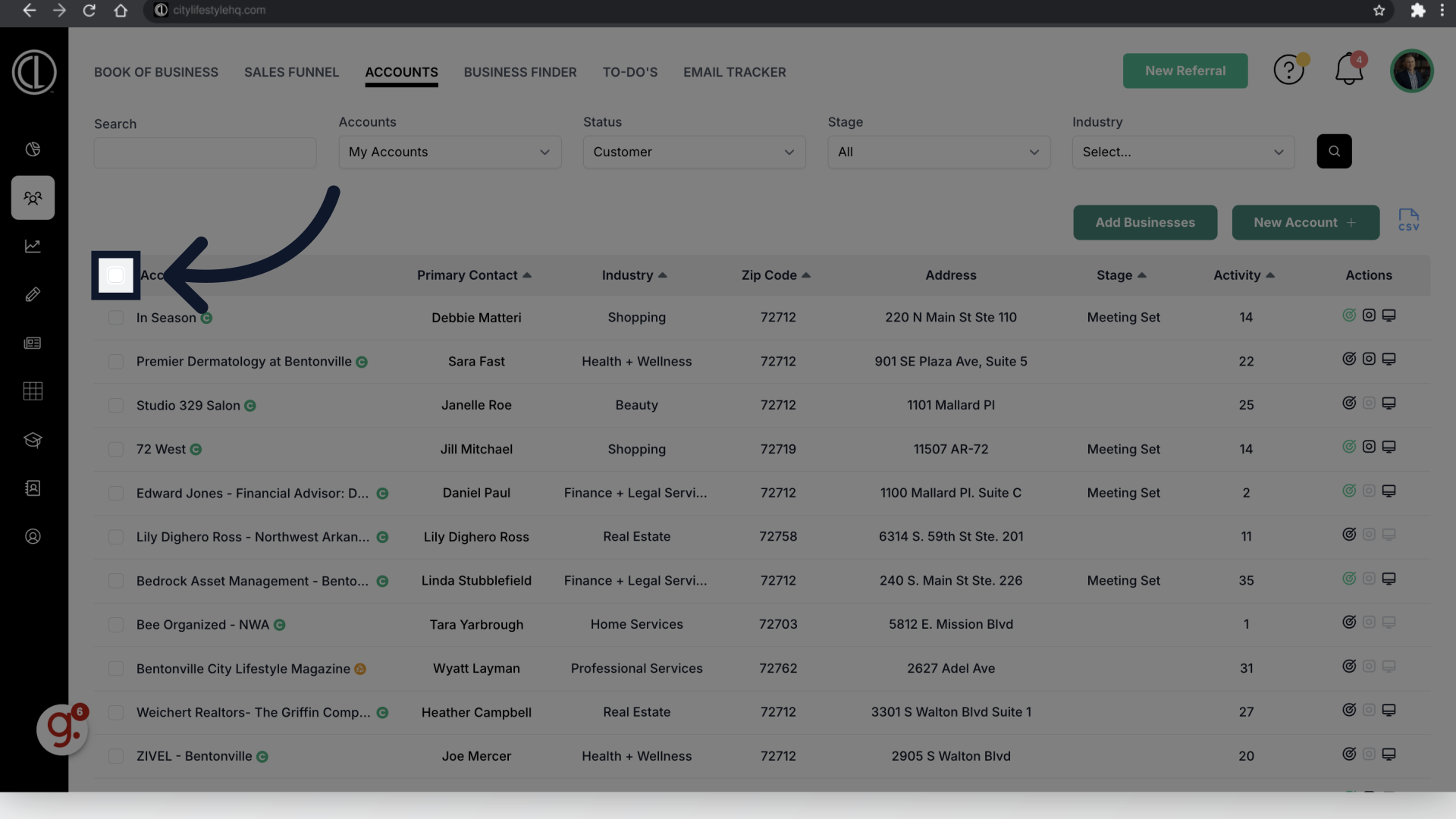
Task: Expand the Status dropdown showing Customer
Action: [694, 152]
